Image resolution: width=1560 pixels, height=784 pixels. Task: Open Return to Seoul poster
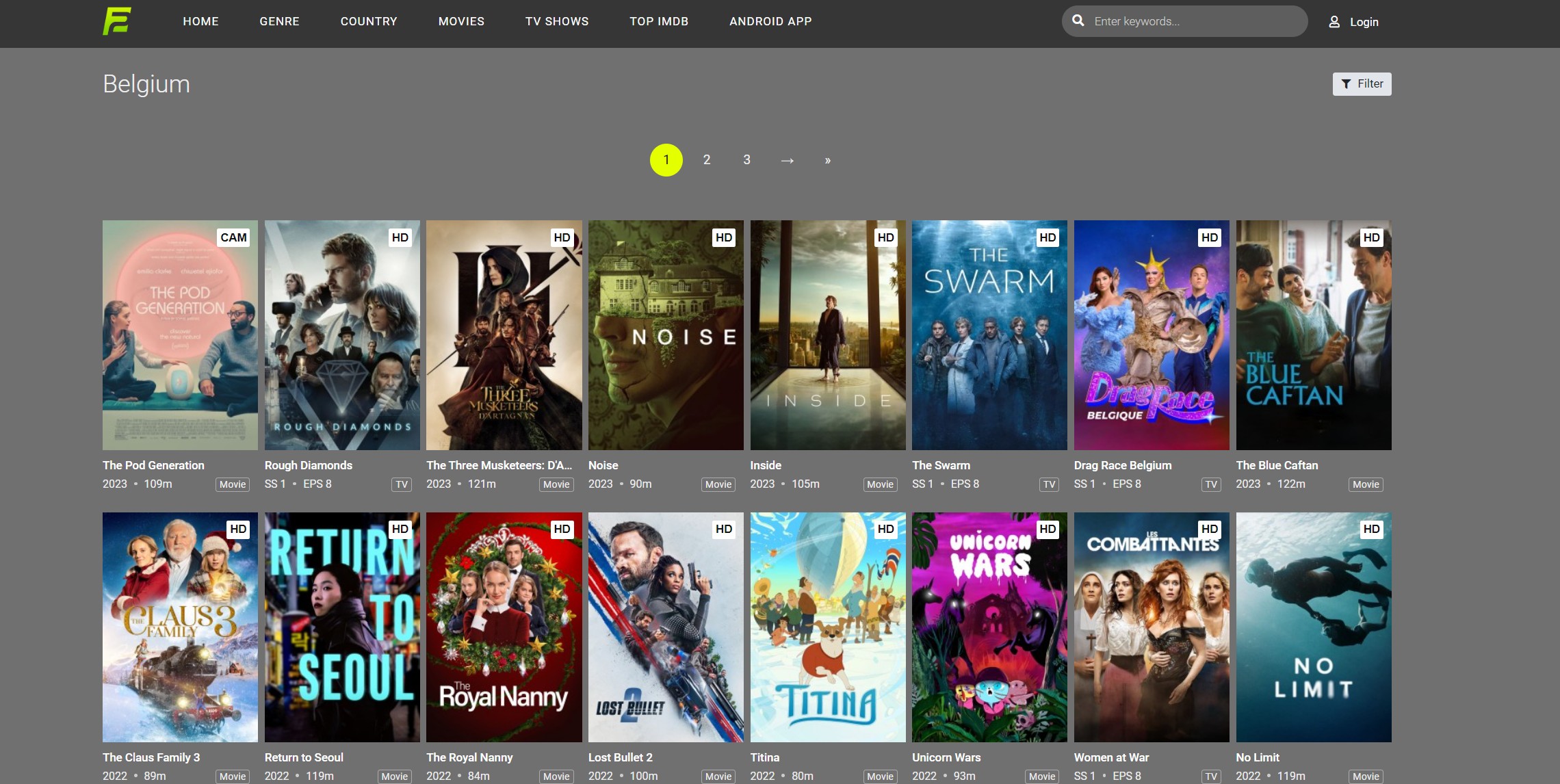[x=342, y=627]
